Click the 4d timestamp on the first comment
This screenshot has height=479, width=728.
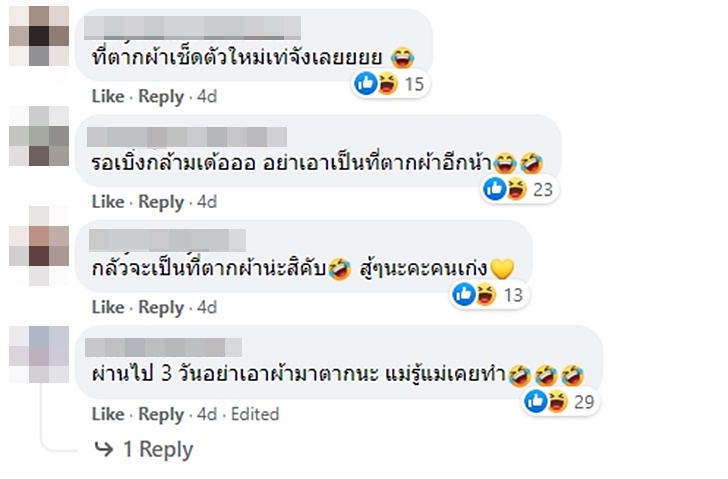pos(206,97)
